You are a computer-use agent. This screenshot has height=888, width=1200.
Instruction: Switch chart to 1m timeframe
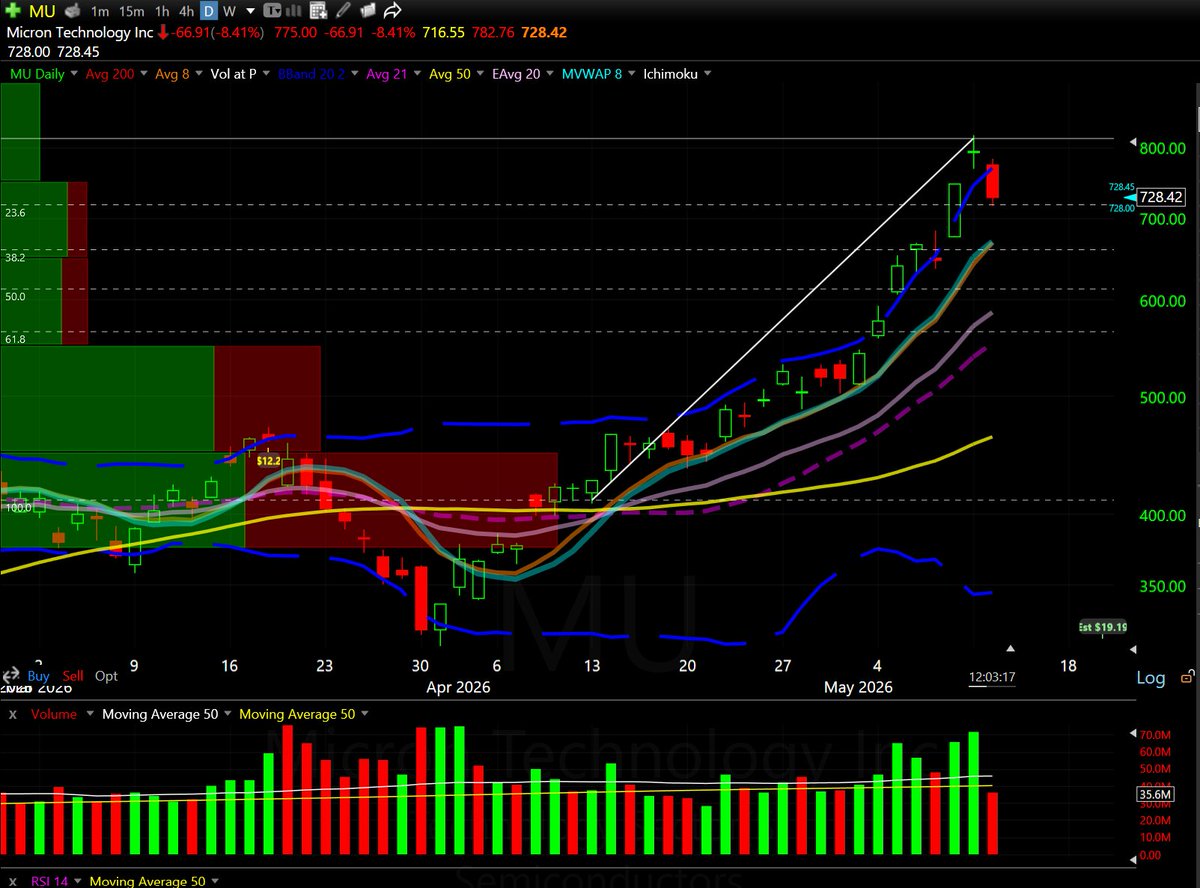pos(100,11)
